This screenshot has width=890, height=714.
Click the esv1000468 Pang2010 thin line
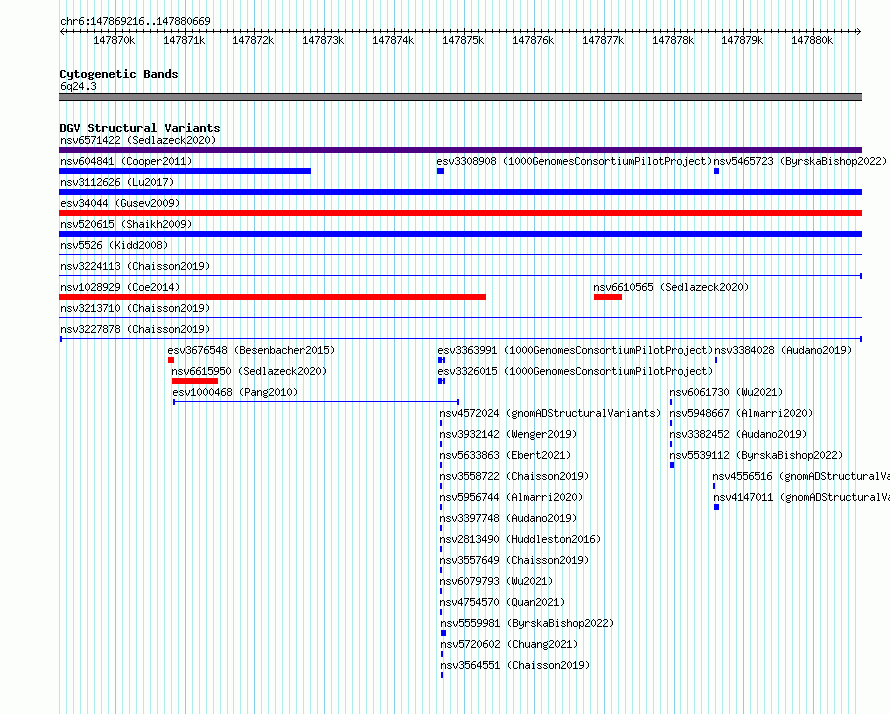(316, 402)
